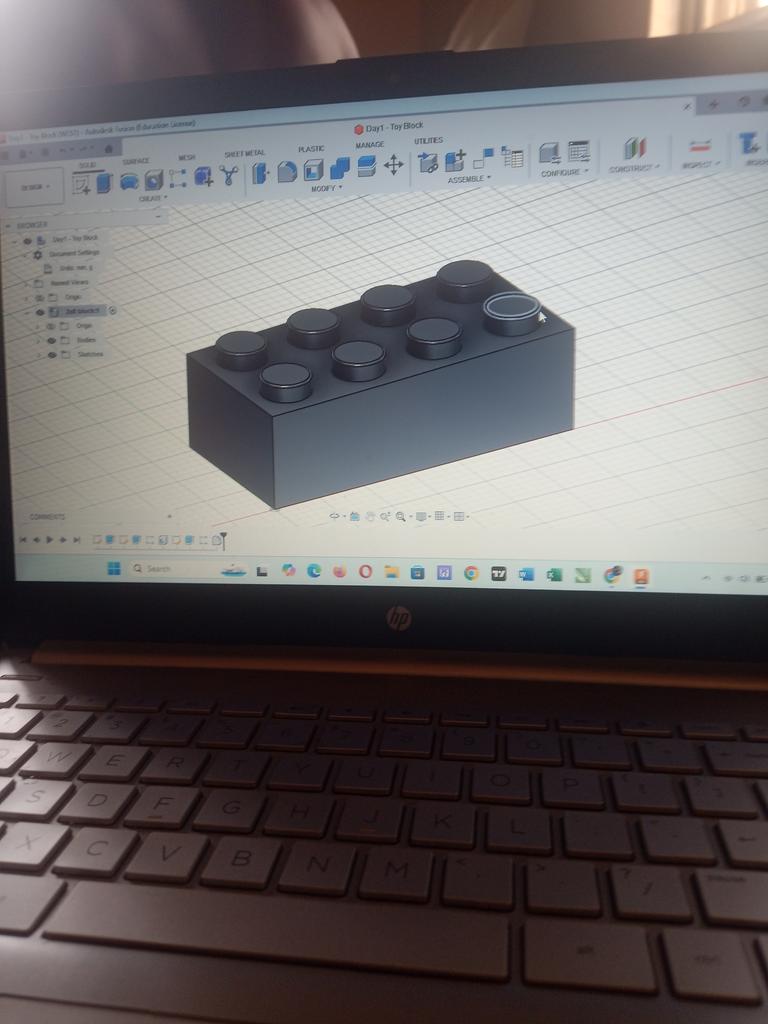Open the Configure dropdown menu
768x1024 pixels.
tap(565, 172)
